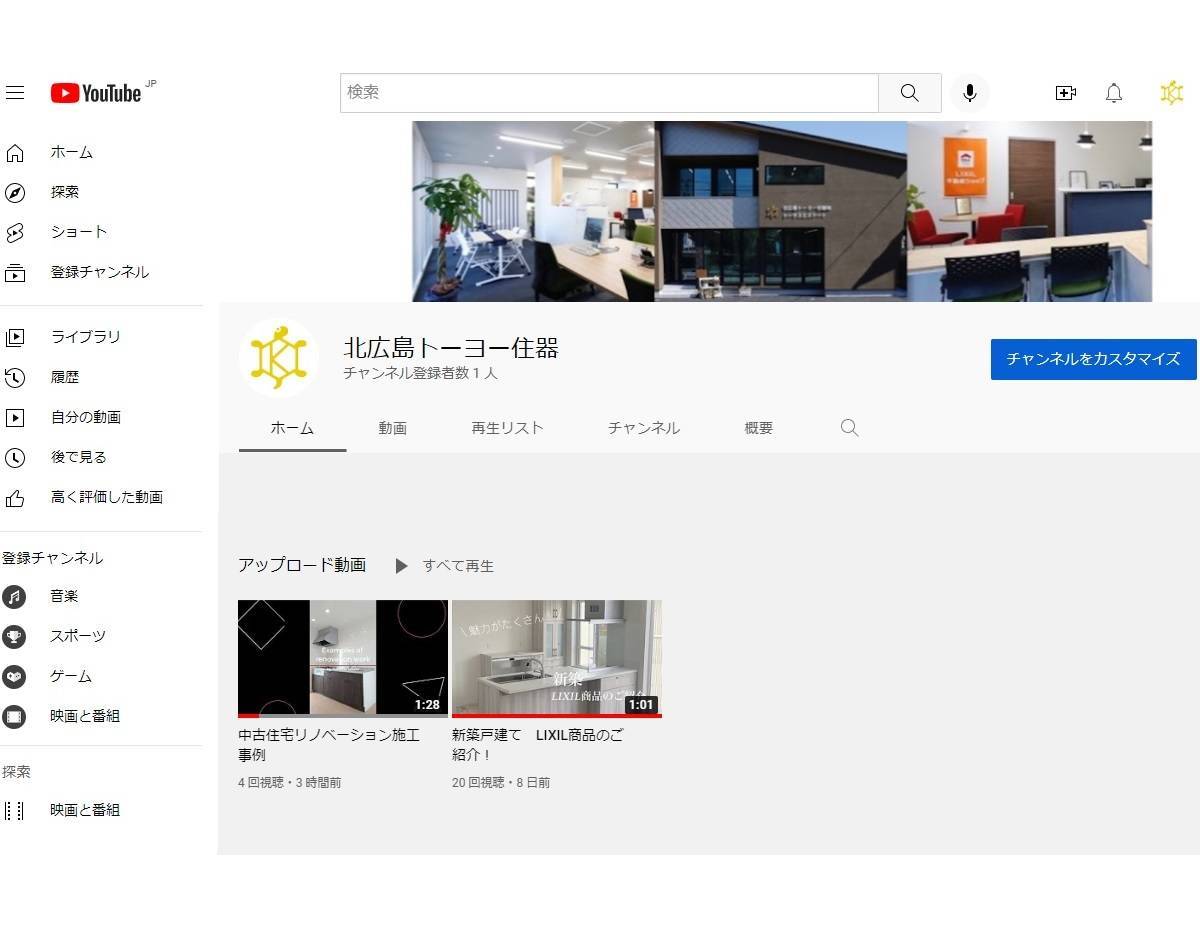Open ゲーム channel label
Image resolution: width=1200 pixels, height=940 pixels.
click(x=72, y=676)
